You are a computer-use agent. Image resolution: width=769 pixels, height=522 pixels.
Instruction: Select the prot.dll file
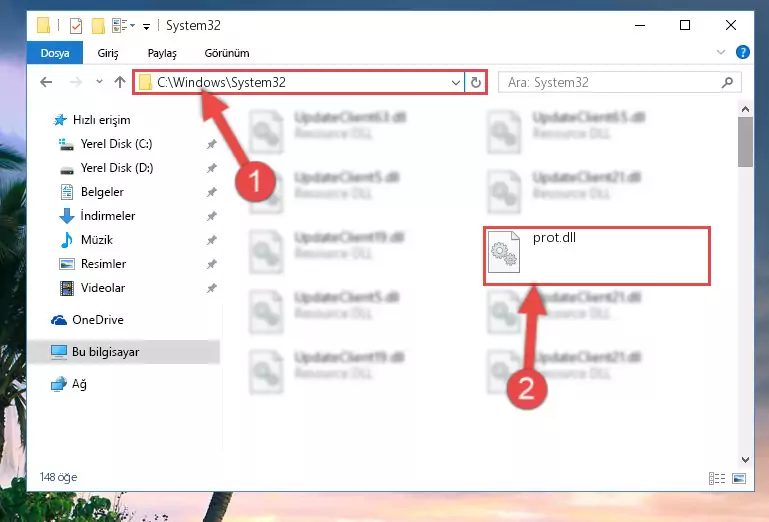point(597,256)
